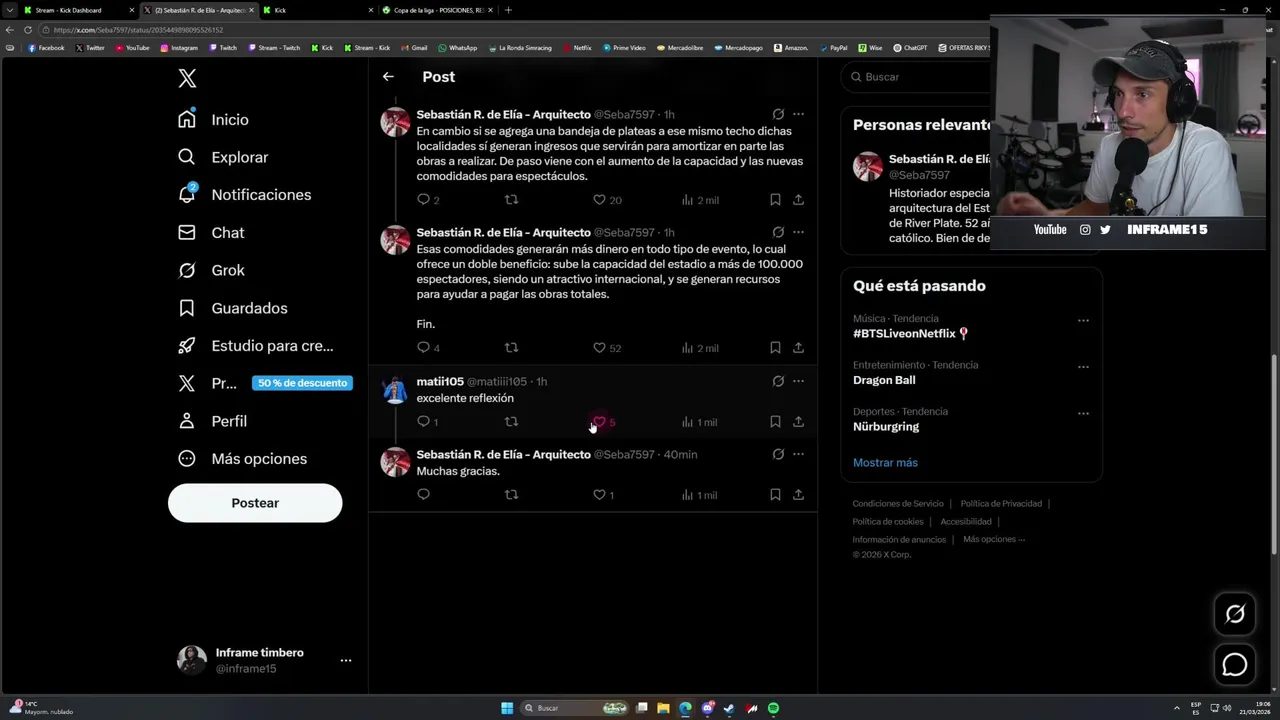Repost the 'Esas comodidades' post

(511, 348)
